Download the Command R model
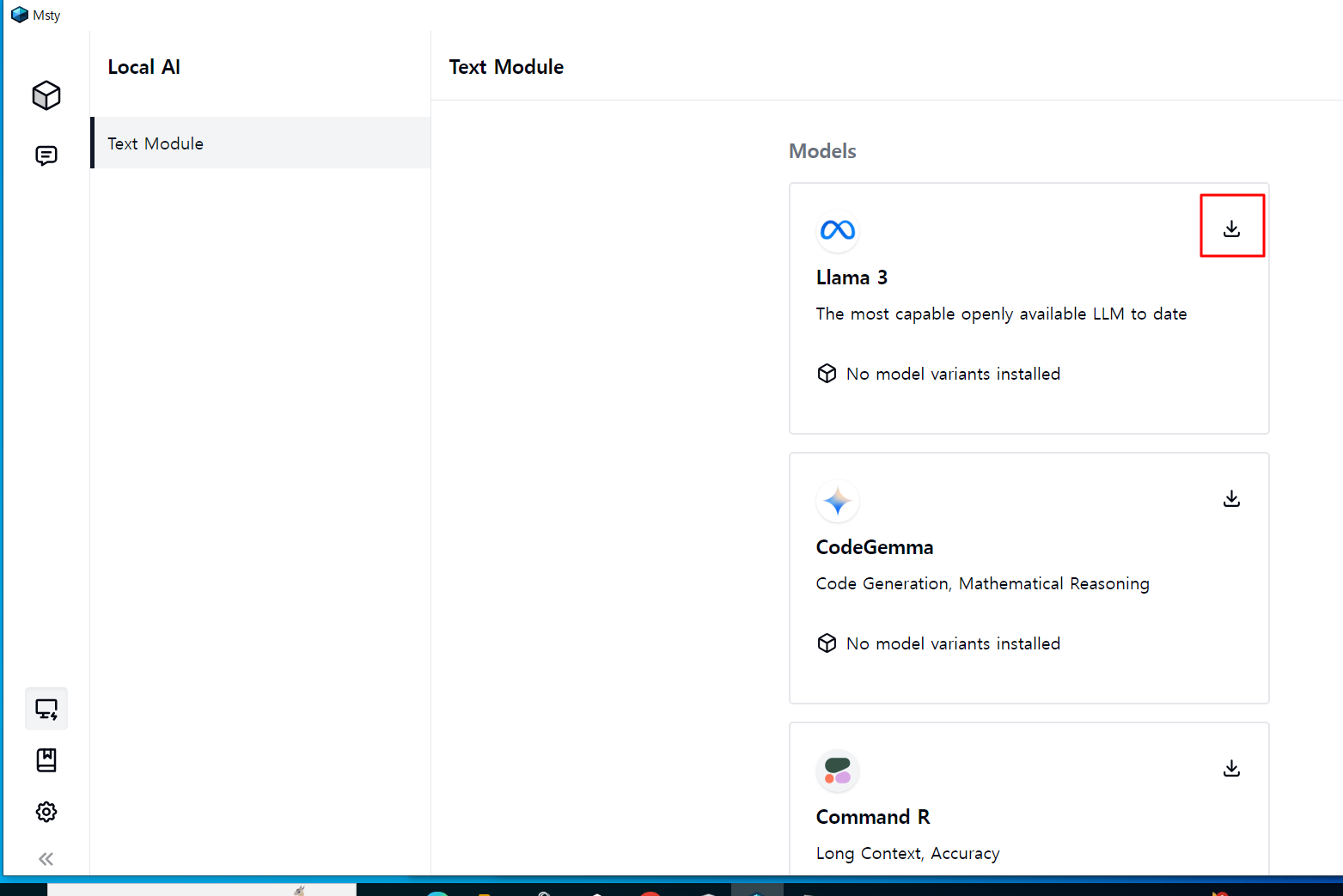This screenshot has height=896, width=1343. (1231, 768)
